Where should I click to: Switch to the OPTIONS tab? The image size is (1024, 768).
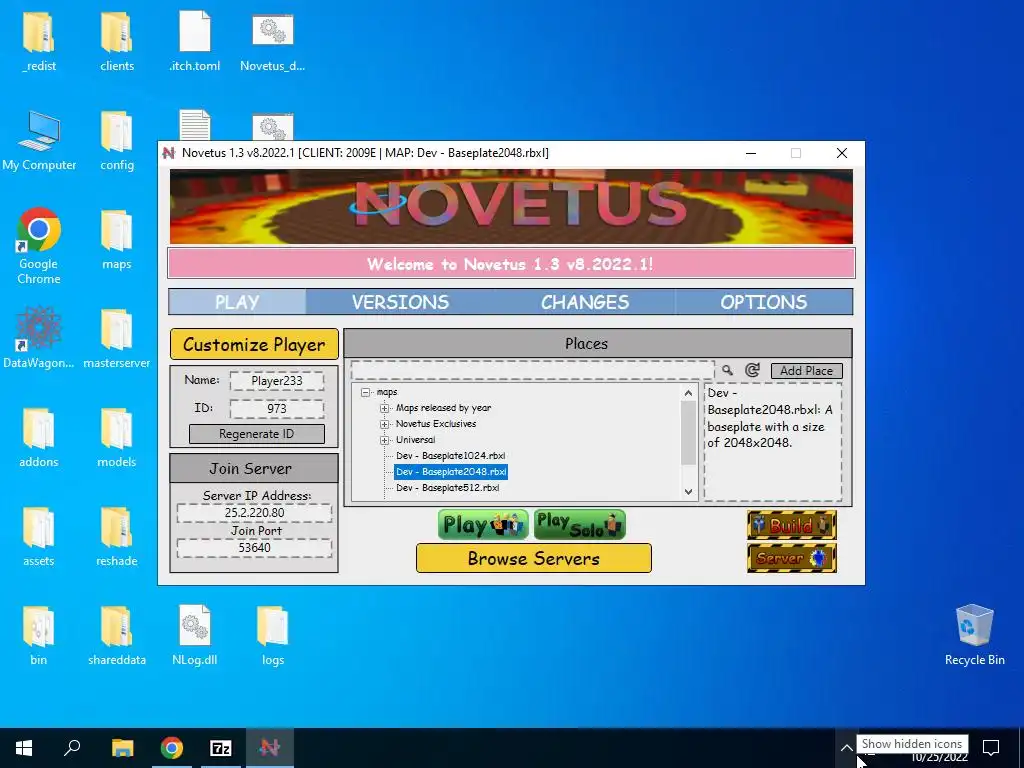coord(763,302)
